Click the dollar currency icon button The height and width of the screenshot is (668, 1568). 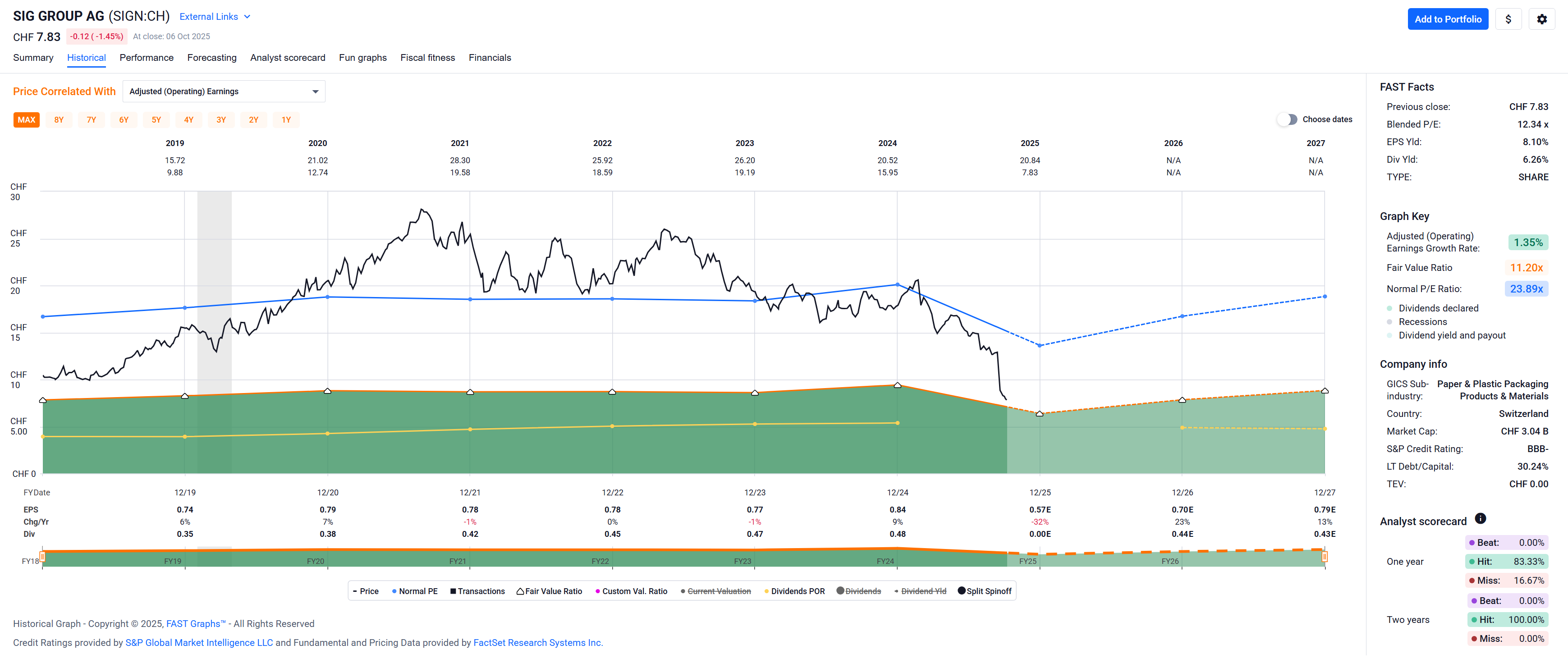point(1508,19)
